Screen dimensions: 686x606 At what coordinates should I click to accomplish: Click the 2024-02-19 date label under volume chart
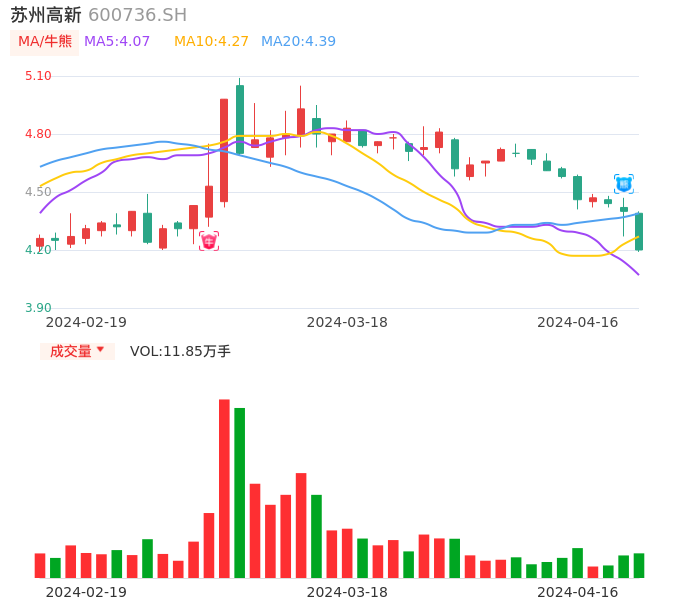click(x=86, y=592)
